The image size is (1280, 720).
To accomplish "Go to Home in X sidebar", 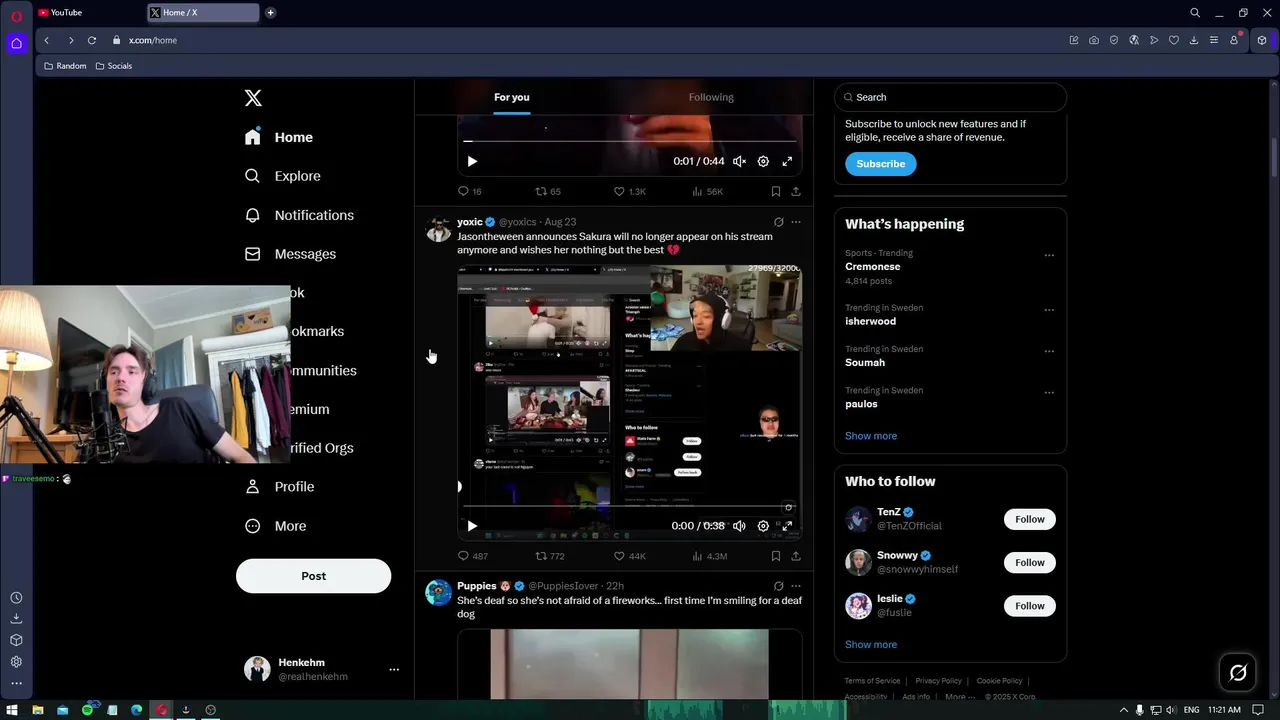I will click(x=279, y=137).
